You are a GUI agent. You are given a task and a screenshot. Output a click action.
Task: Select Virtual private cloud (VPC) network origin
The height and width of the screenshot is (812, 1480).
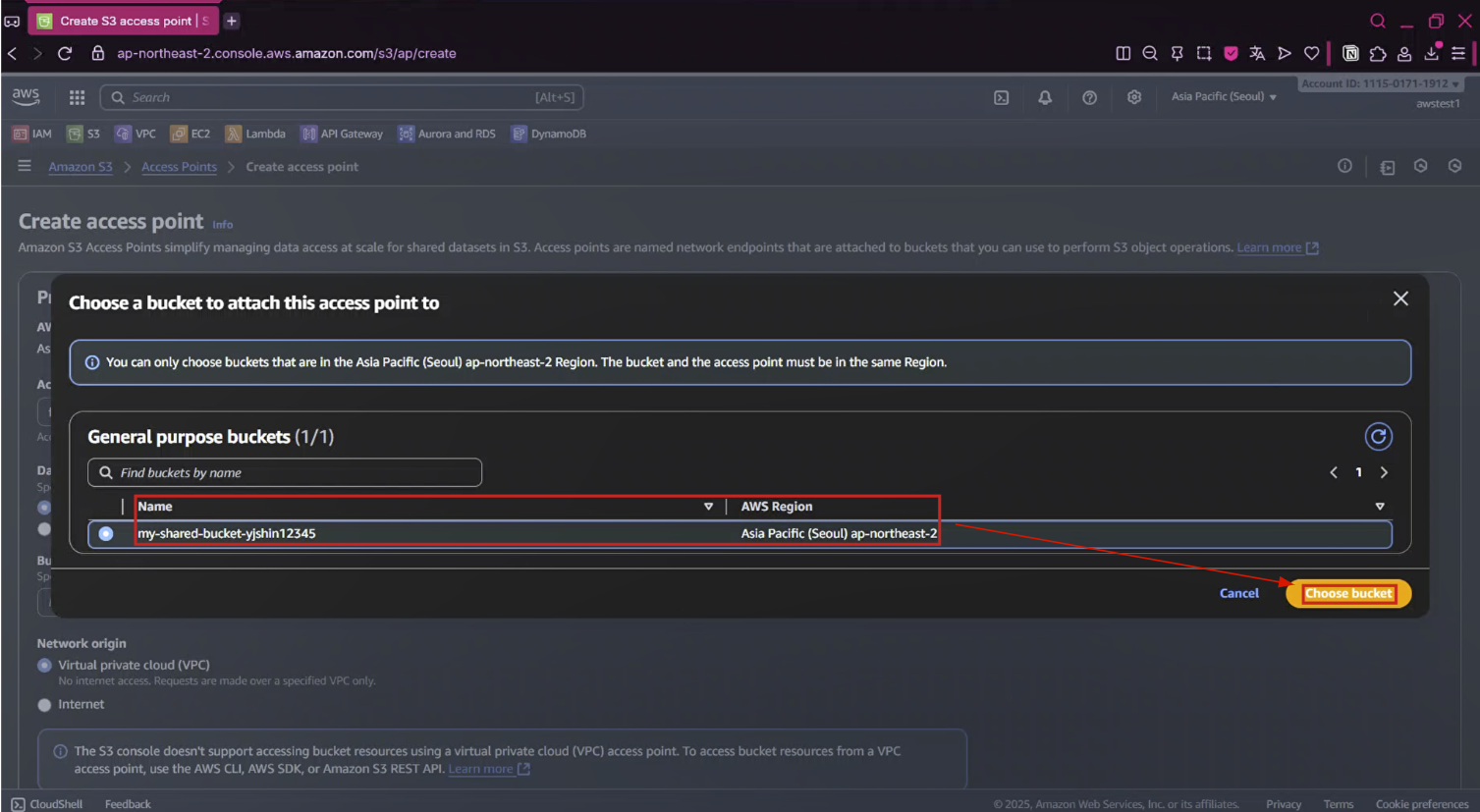44,665
